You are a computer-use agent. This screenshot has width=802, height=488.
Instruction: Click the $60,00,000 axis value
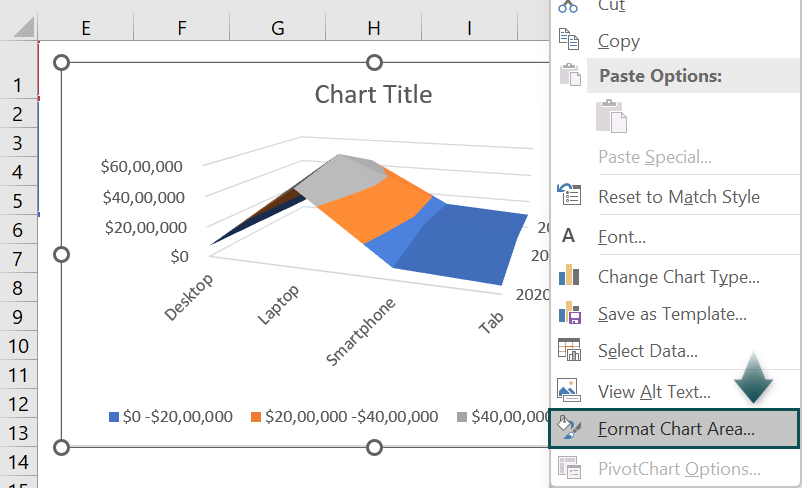(142, 166)
